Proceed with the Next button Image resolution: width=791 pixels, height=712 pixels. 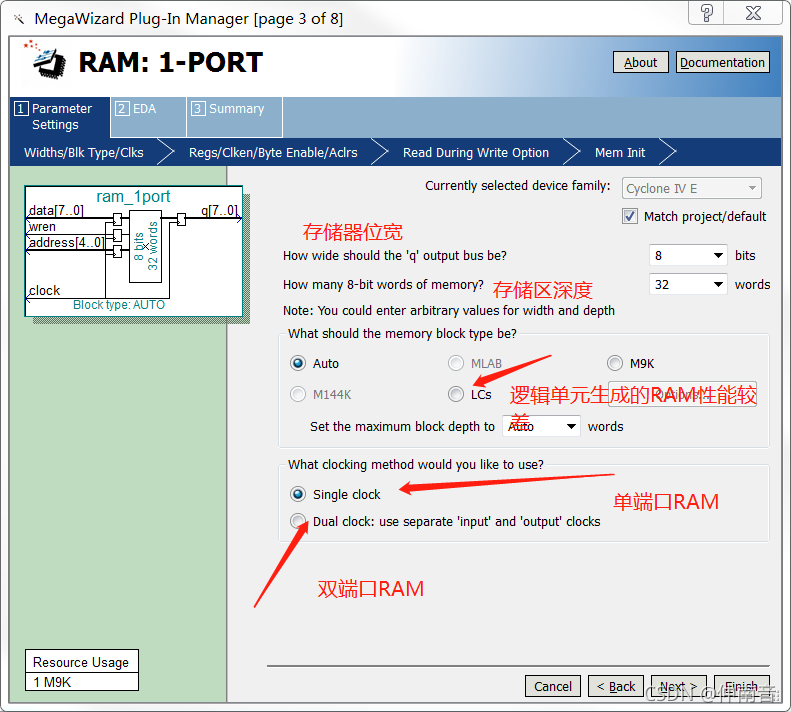pos(679,686)
